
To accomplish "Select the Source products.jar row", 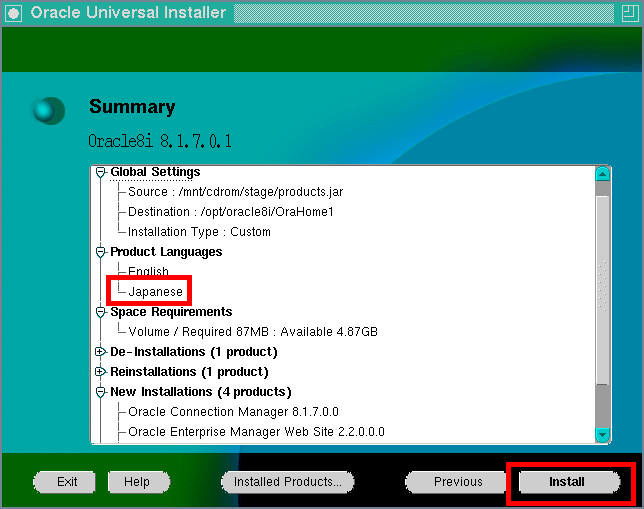I will click(x=235, y=192).
